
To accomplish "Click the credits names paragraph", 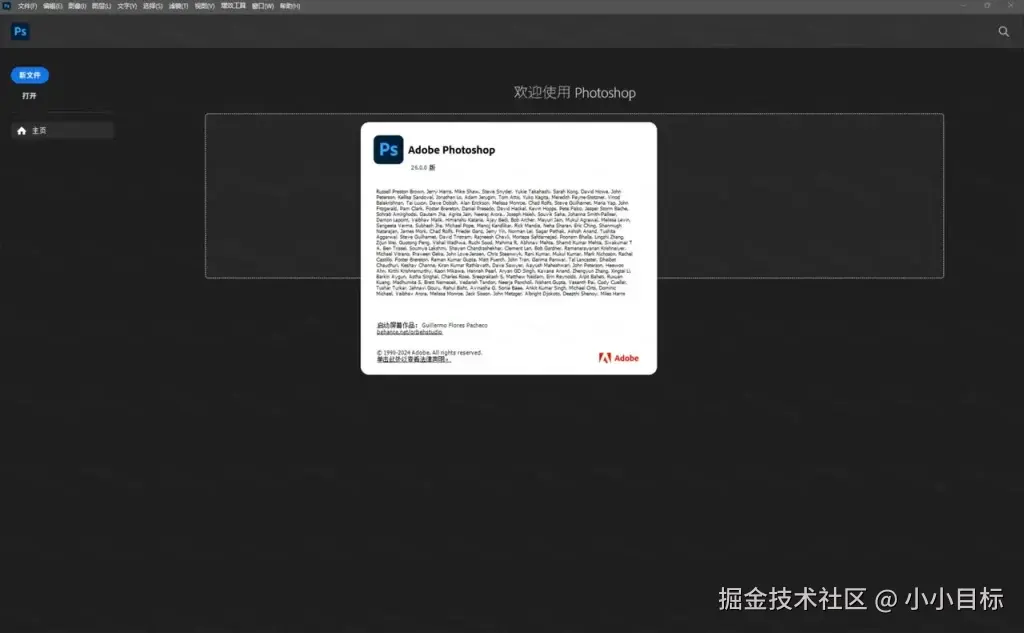I will [504, 242].
